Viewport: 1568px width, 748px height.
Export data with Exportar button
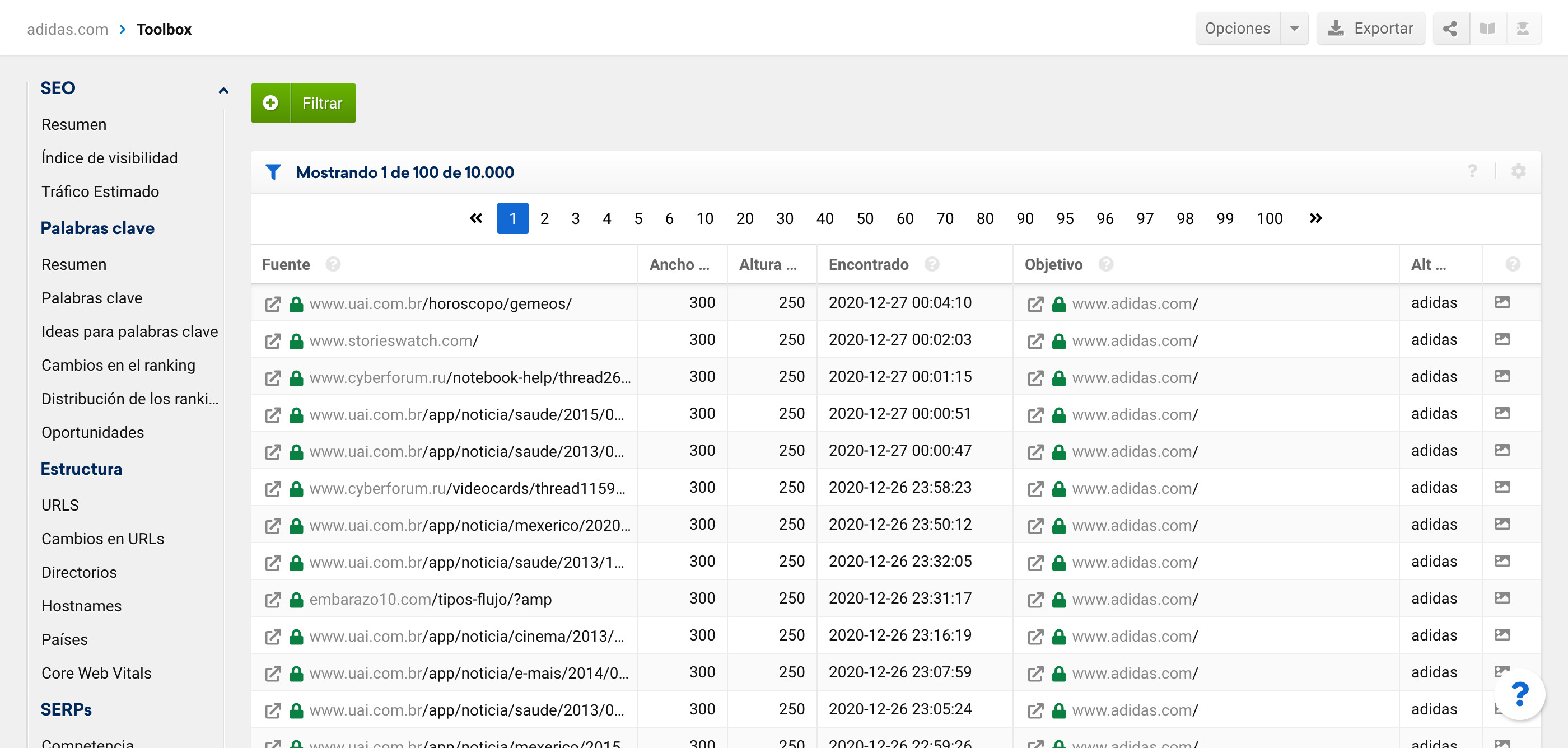1370,29
